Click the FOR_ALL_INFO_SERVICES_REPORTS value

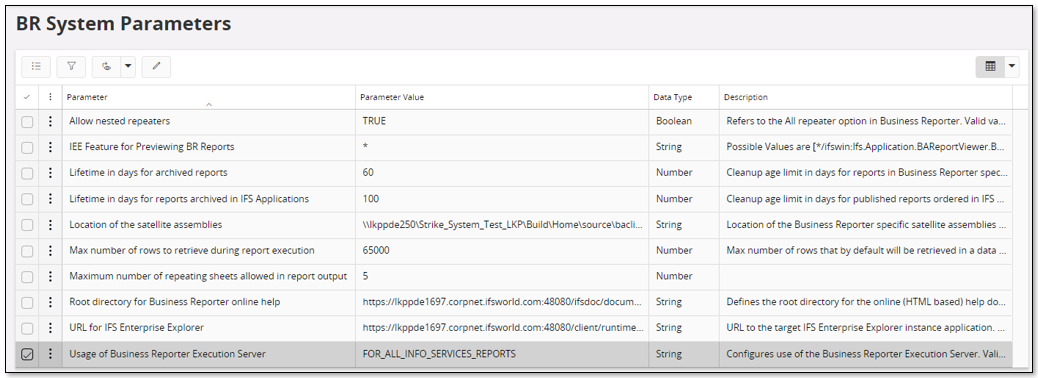tap(502, 354)
